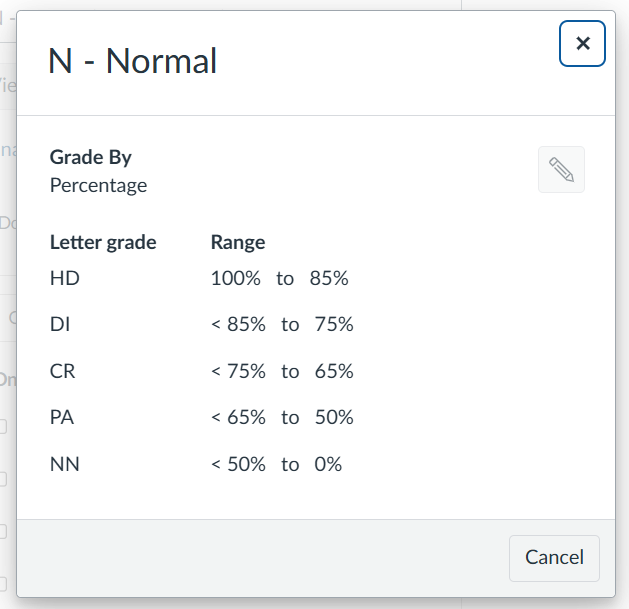Viewport: 629px width, 609px height.
Task: Click the 100% upper value for HD
Action: (235, 278)
